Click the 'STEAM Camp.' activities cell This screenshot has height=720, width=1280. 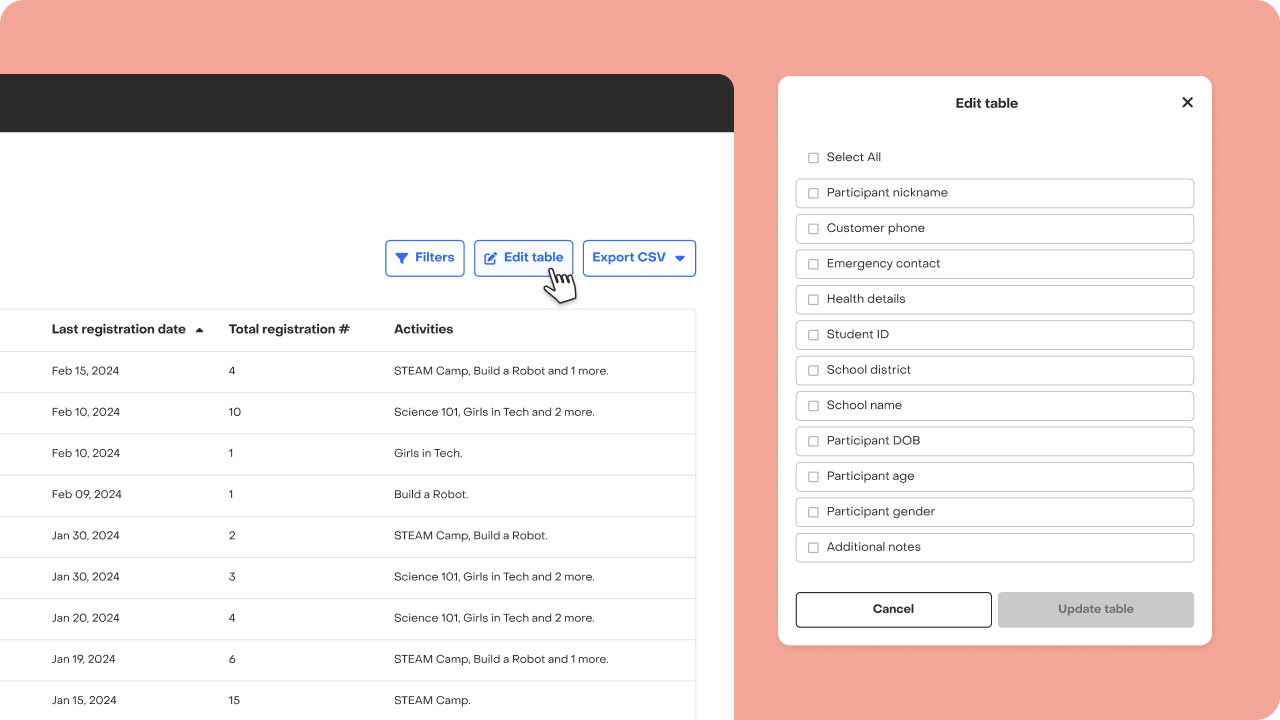432,700
